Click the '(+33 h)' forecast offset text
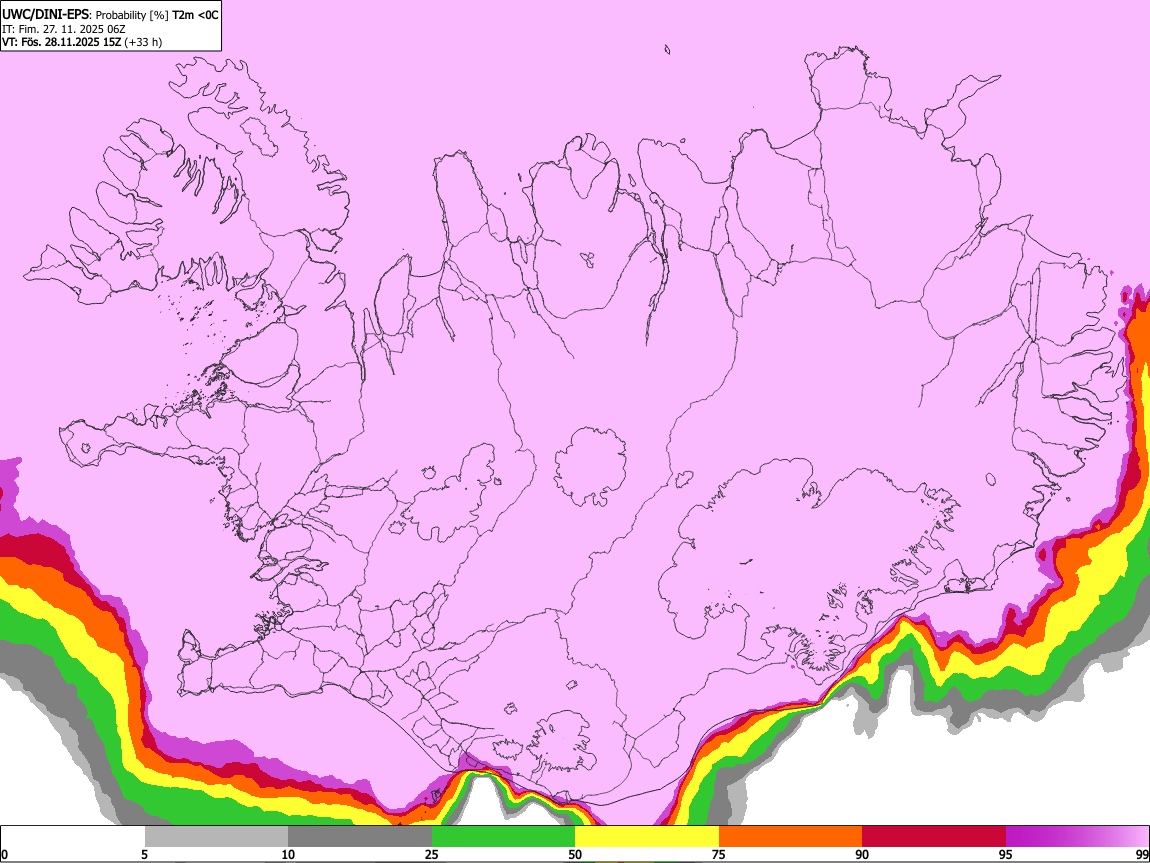 point(143,42)
